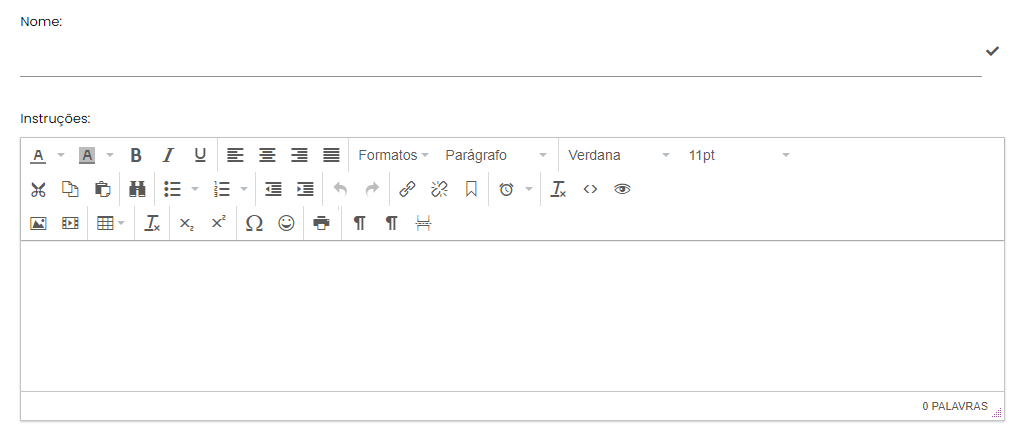The width and height of the screenshot is (1024, 430).
Task: Open the Parágrafo block format dropdown
Action: click(x=496, y=156)
